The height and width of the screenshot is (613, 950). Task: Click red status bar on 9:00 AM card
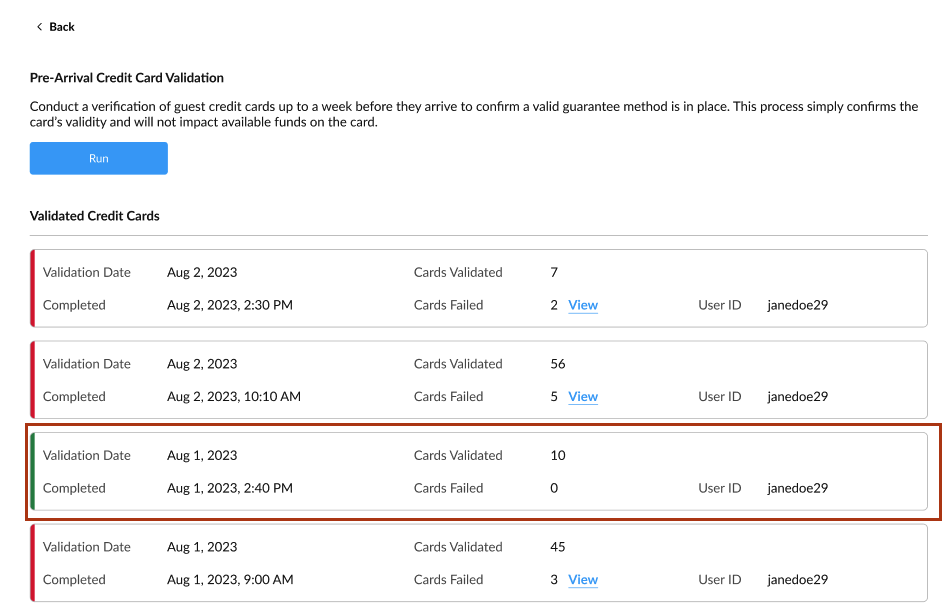[33, 563]
